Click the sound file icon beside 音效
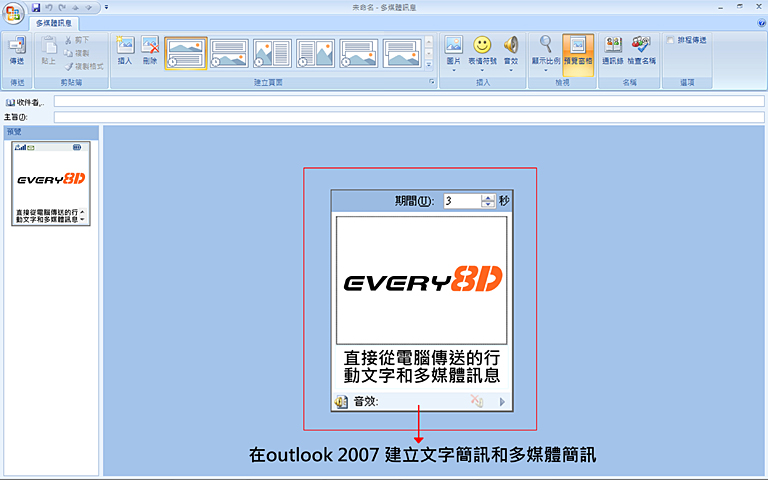The image size is (768, 480). (341, 402)
